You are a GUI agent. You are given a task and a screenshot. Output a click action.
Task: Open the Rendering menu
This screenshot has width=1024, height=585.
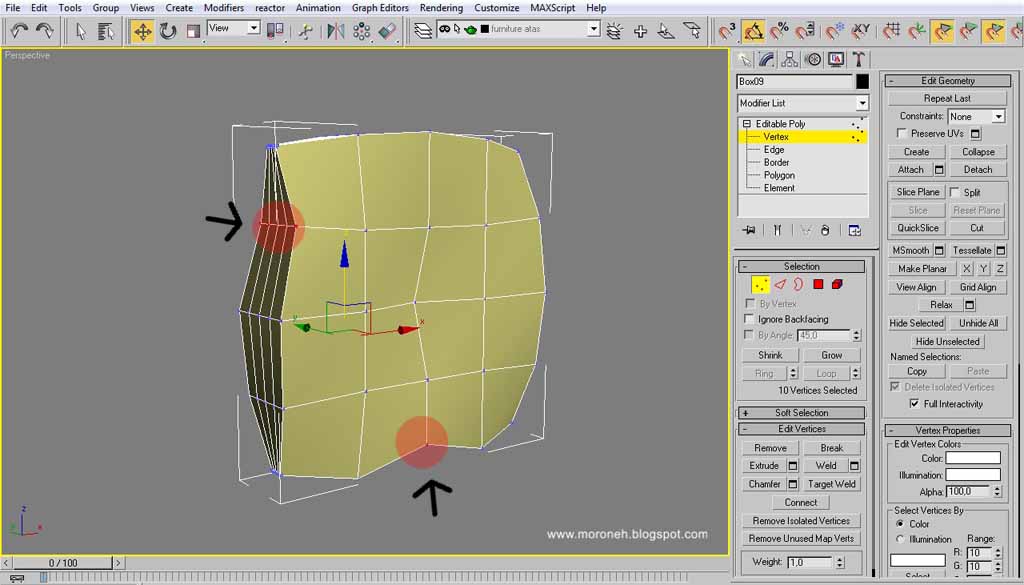(x=440, y=8)
